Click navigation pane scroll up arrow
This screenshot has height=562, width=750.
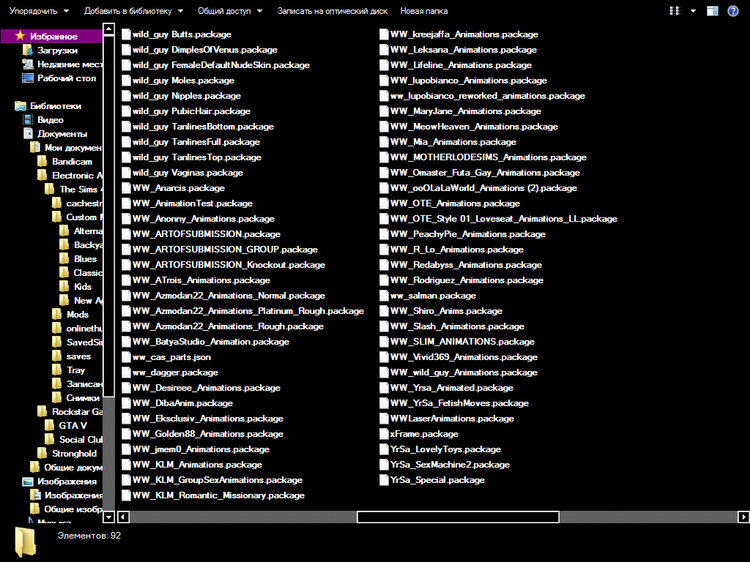click(x=109, y=29)
